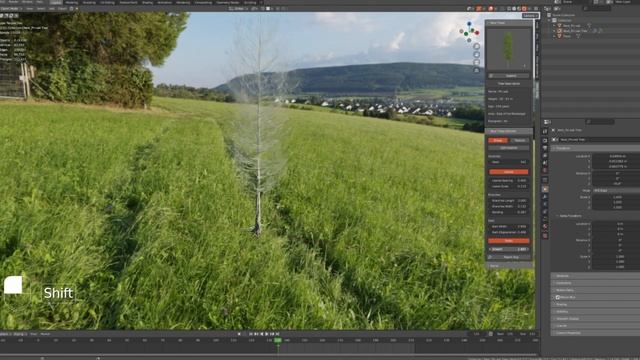Activate the orange Grow tab button
640x360 pixels.
click(498, 140)
